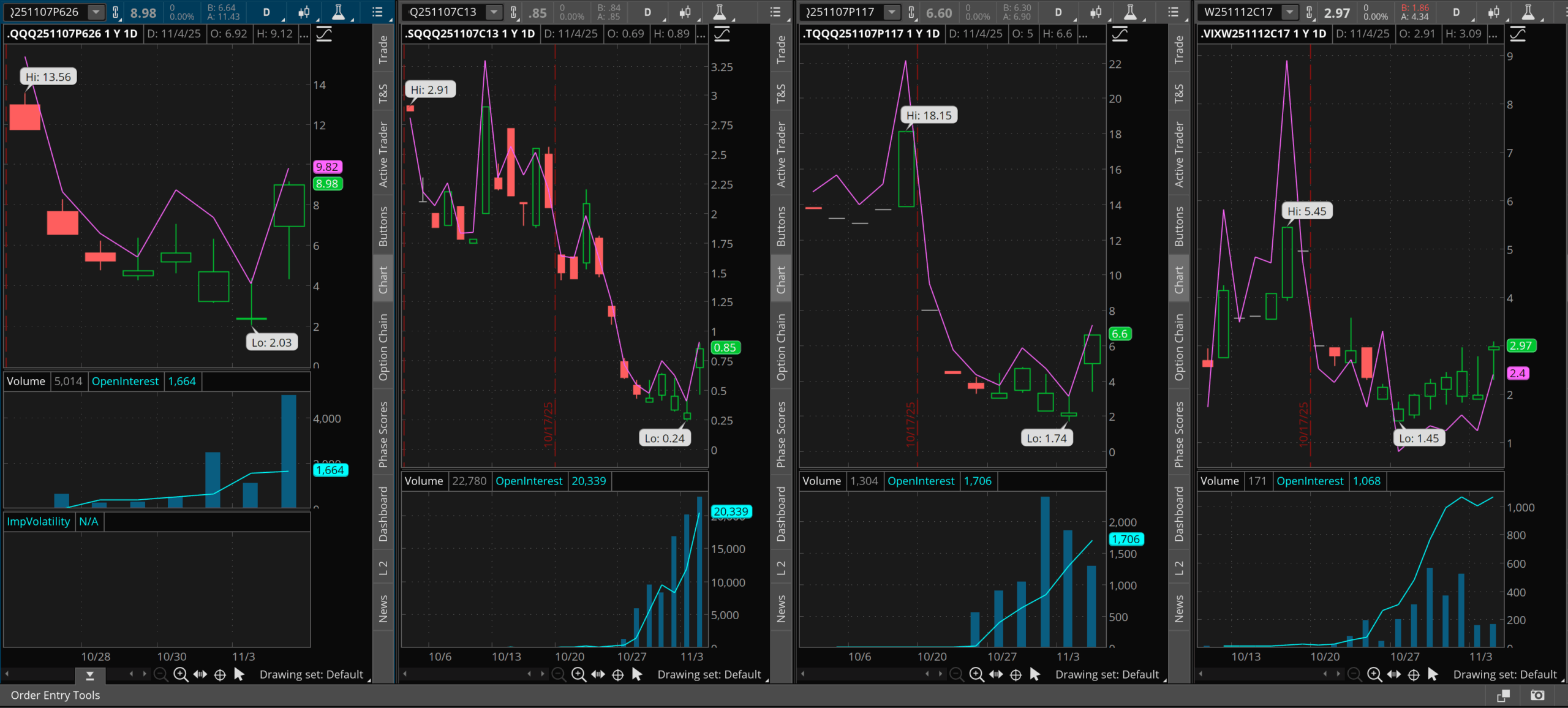Click chart style candlestick icon in SQQQ panel
Viewport: 1568px width, 708px height.
point(685,12)
